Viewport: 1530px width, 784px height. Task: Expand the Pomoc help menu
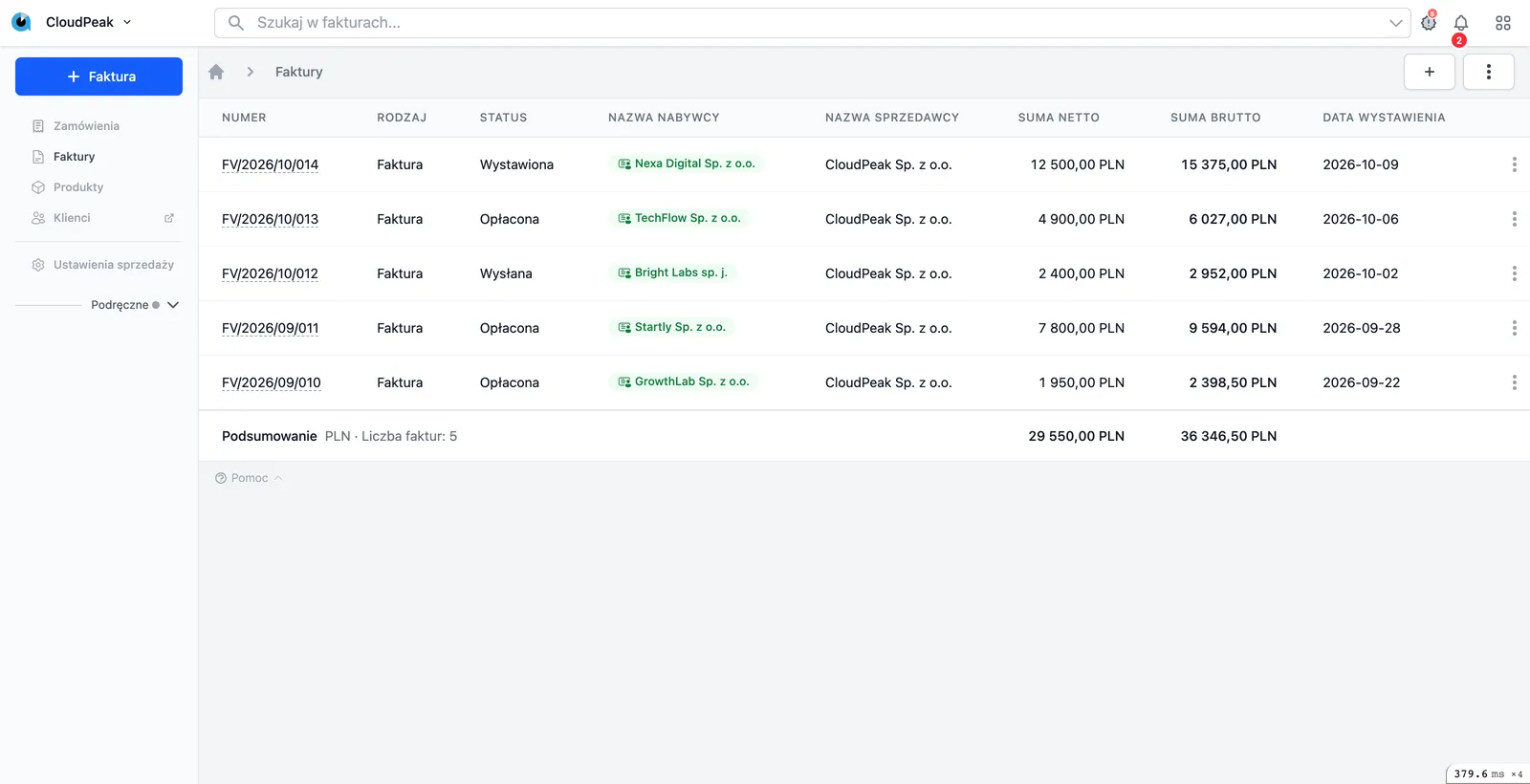tap(249, 478)
